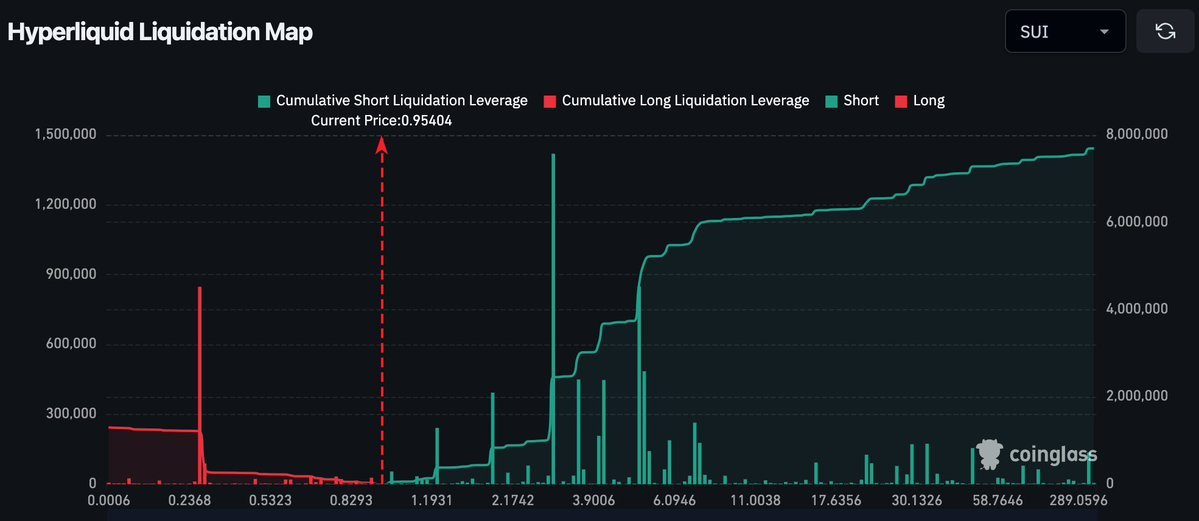Click the red dashed current price marker
The image size is (1199, 521).
point(382,310)
